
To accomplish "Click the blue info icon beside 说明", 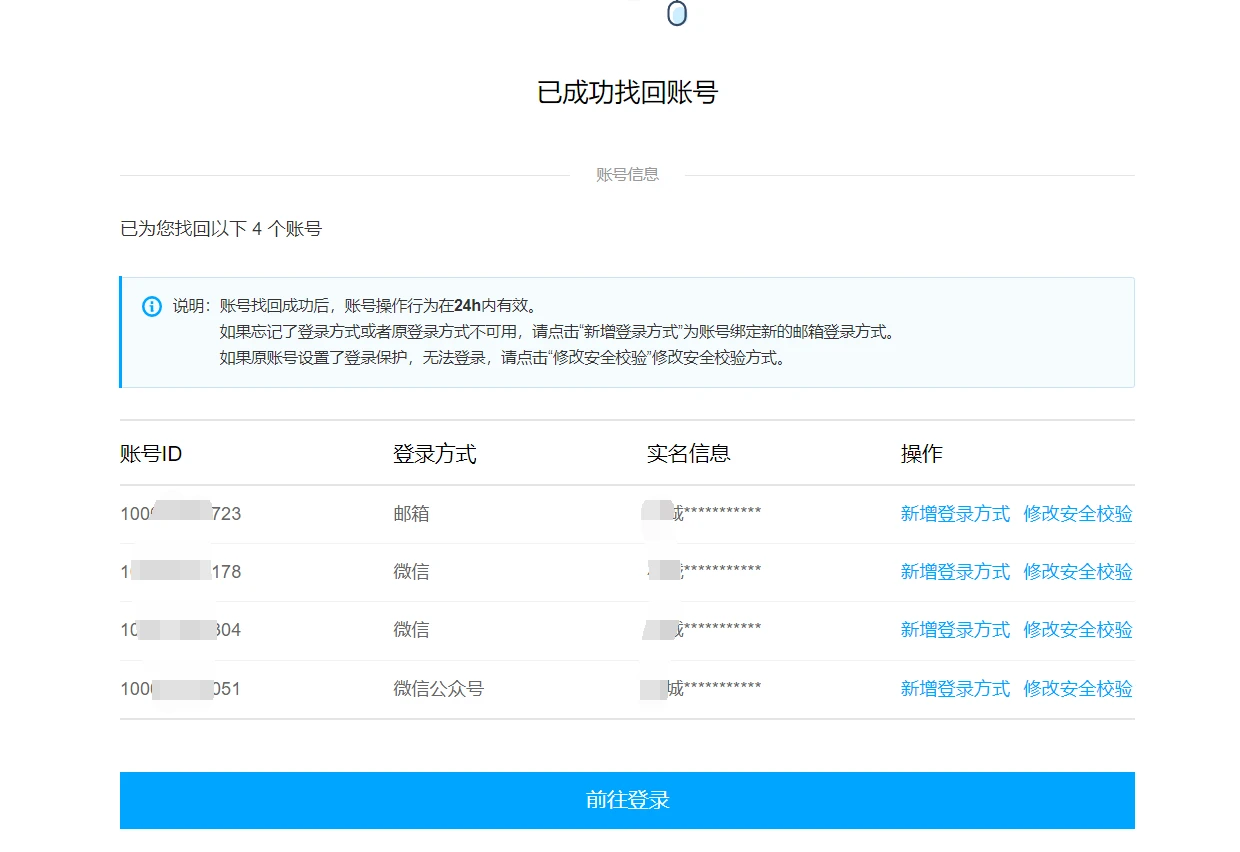I will click(x=152, y=306).
